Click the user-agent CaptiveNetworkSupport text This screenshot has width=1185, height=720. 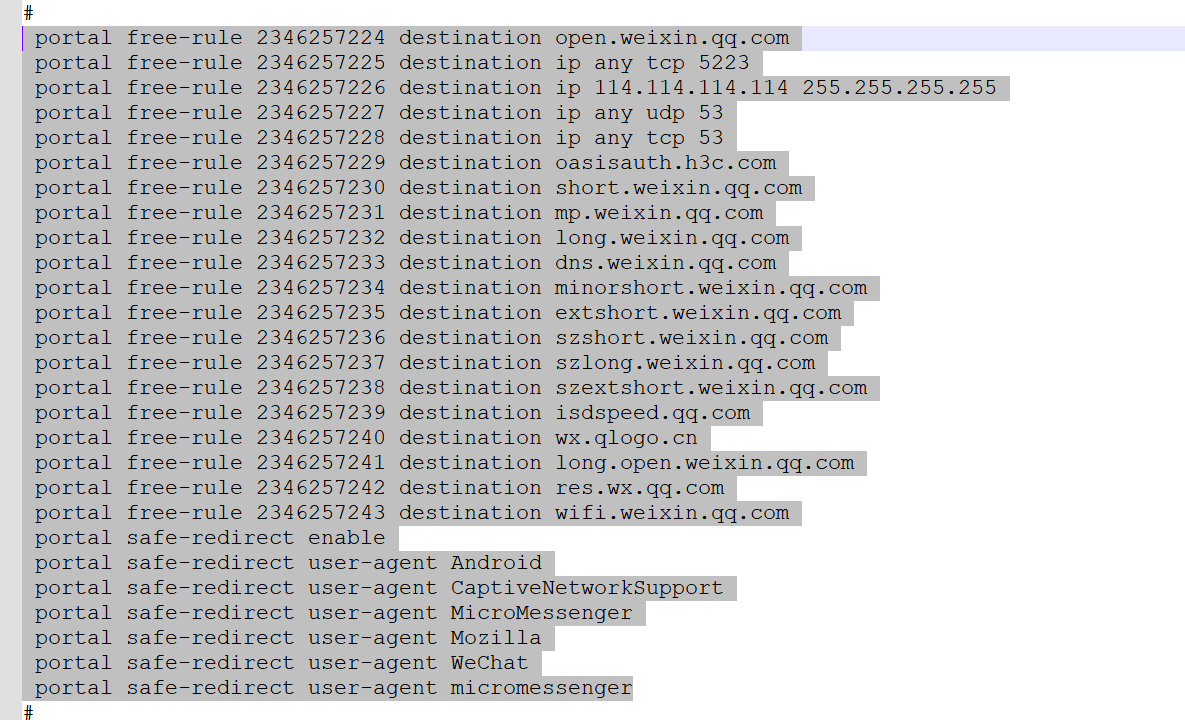tap(515, 588)
